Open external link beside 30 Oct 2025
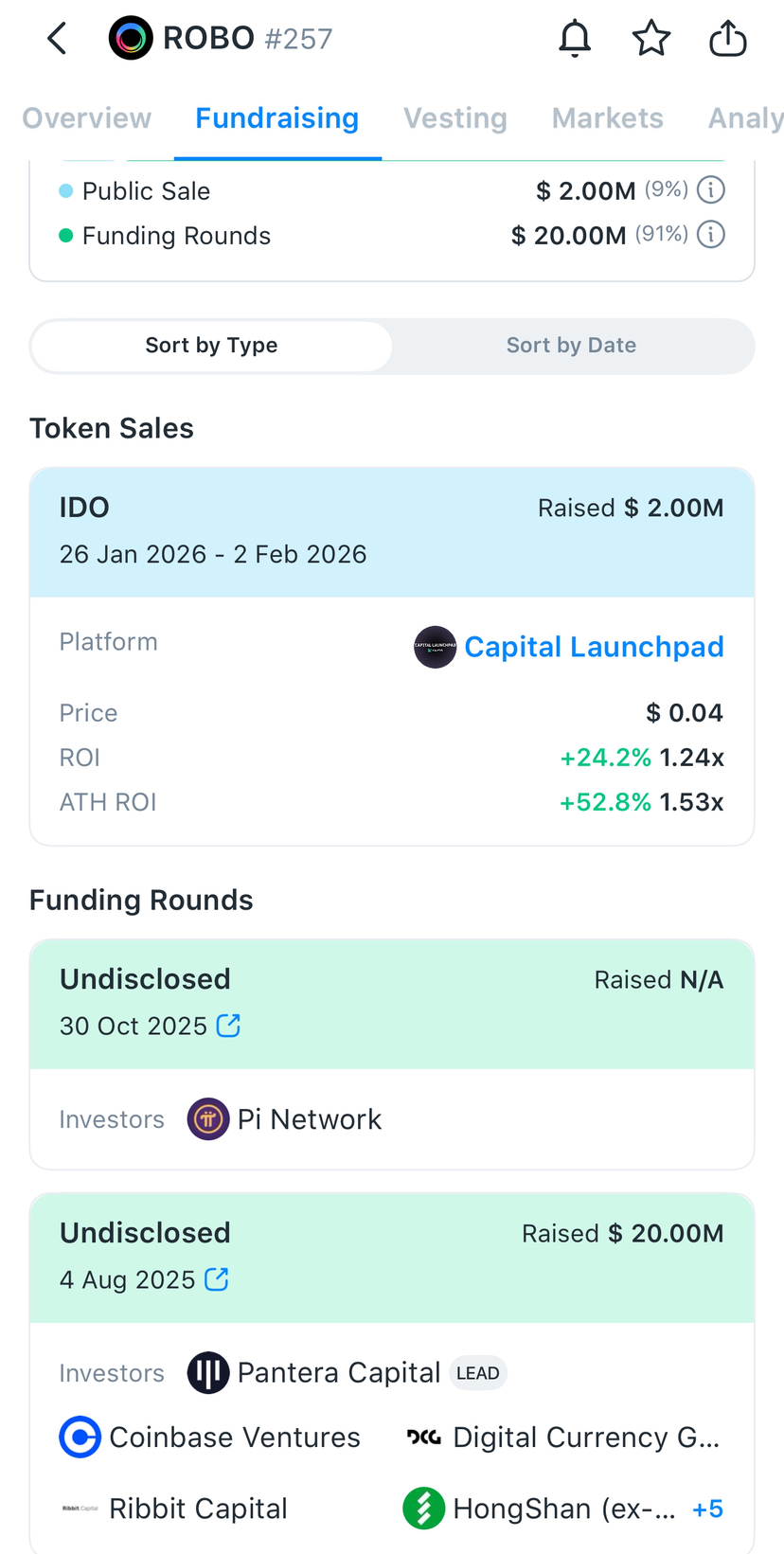The width and height of the screenshot is (784, 1554). pos(228,1026)
